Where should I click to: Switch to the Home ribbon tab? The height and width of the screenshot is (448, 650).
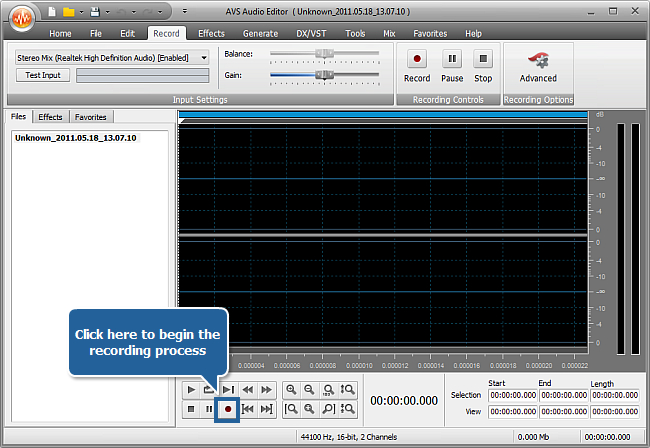(x=60, y=34)
